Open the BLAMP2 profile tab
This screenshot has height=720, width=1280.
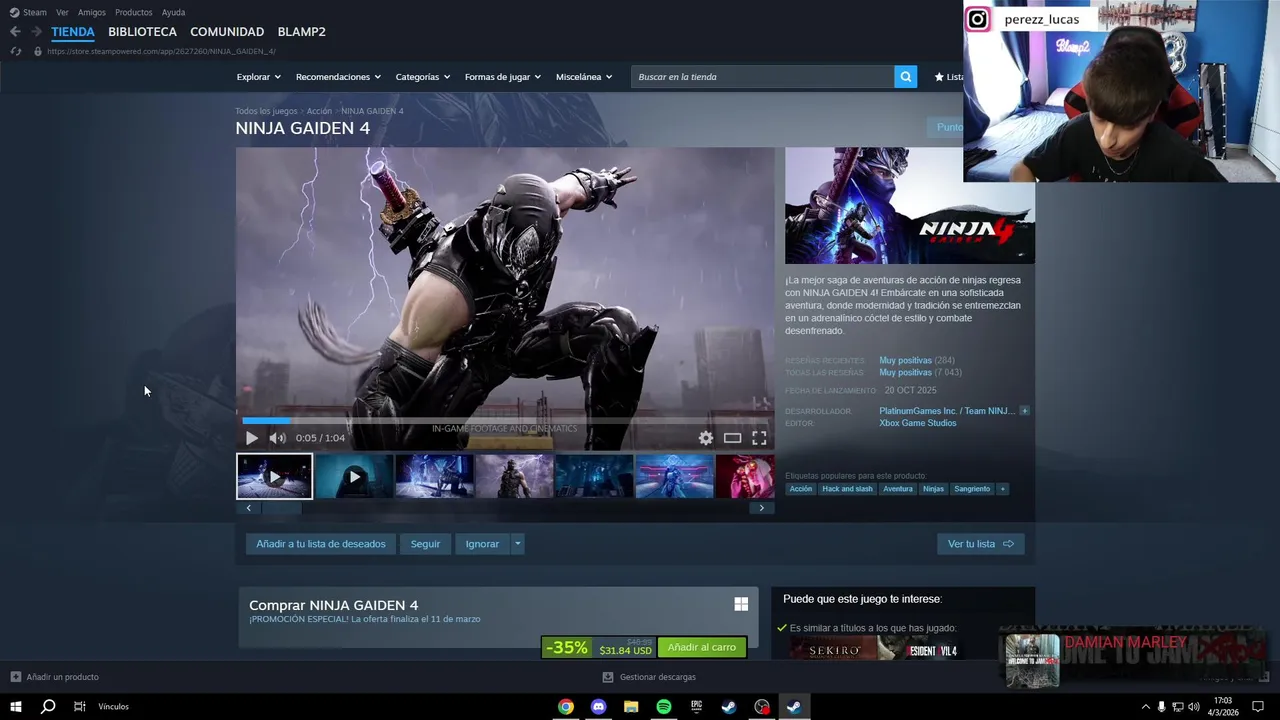[301, 32]
